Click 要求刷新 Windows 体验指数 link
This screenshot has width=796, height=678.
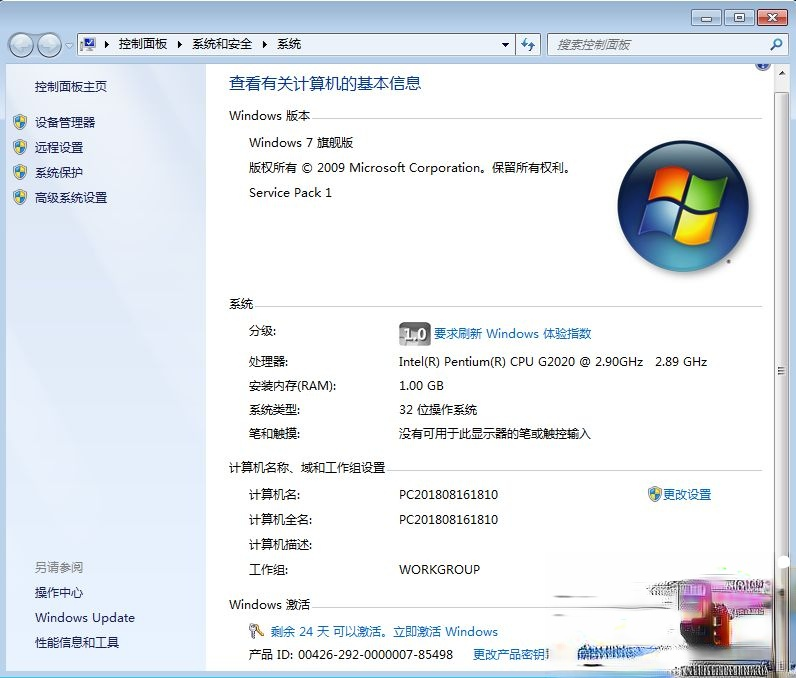(x=512, y=333)
